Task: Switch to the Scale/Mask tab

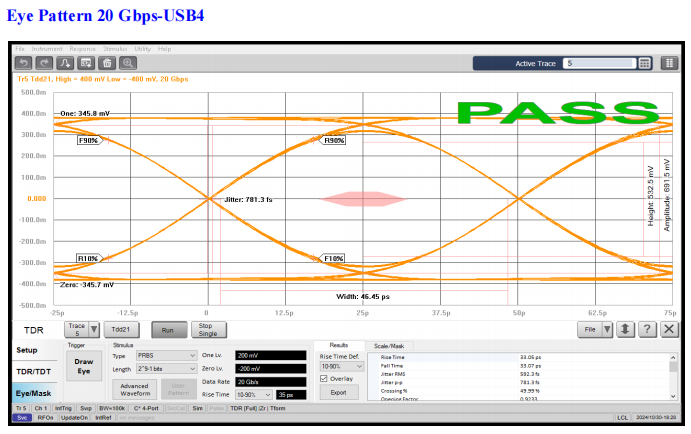Action: (389, 346)
